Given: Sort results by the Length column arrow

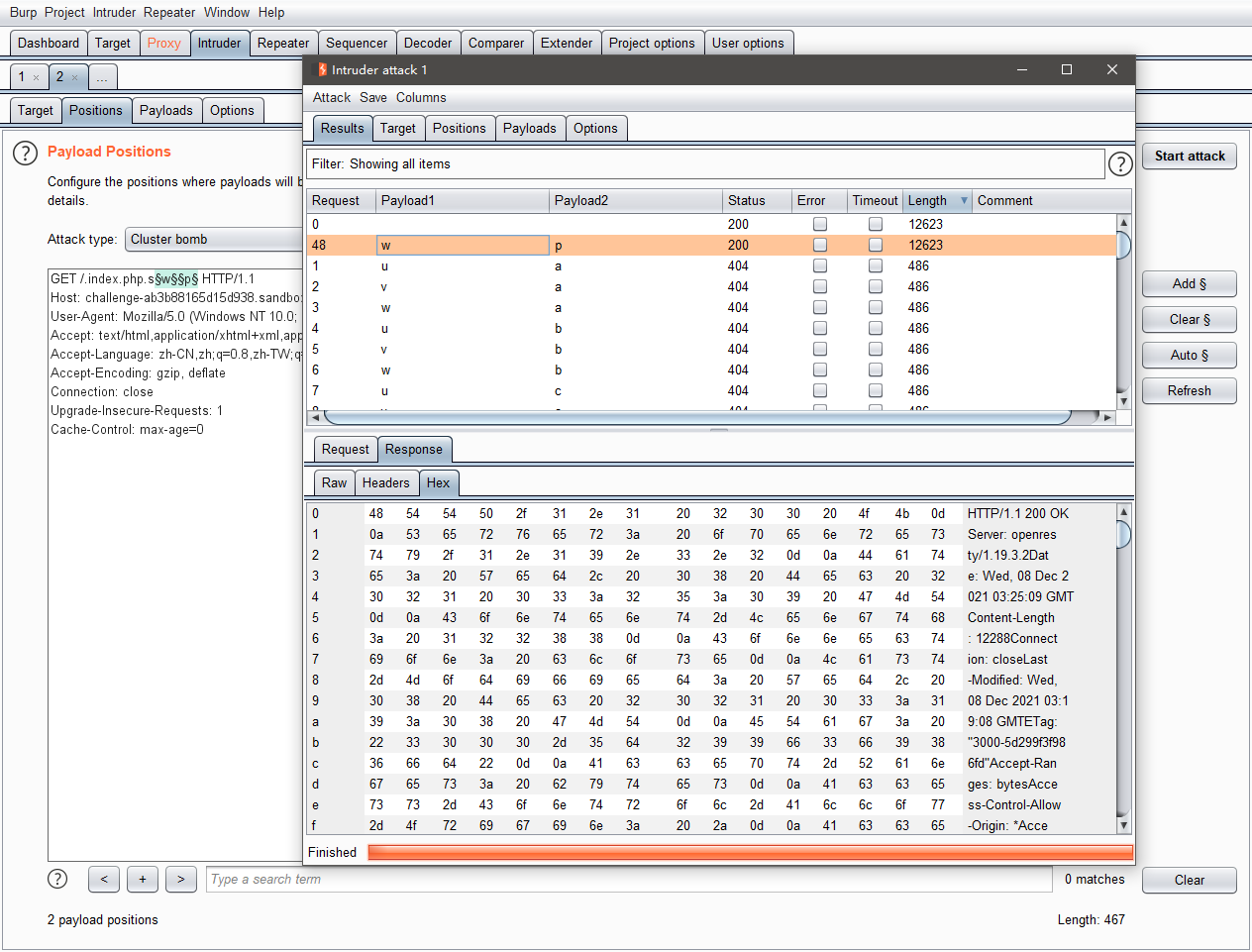Looking at the screenshot, I should (x=964, y=200).
